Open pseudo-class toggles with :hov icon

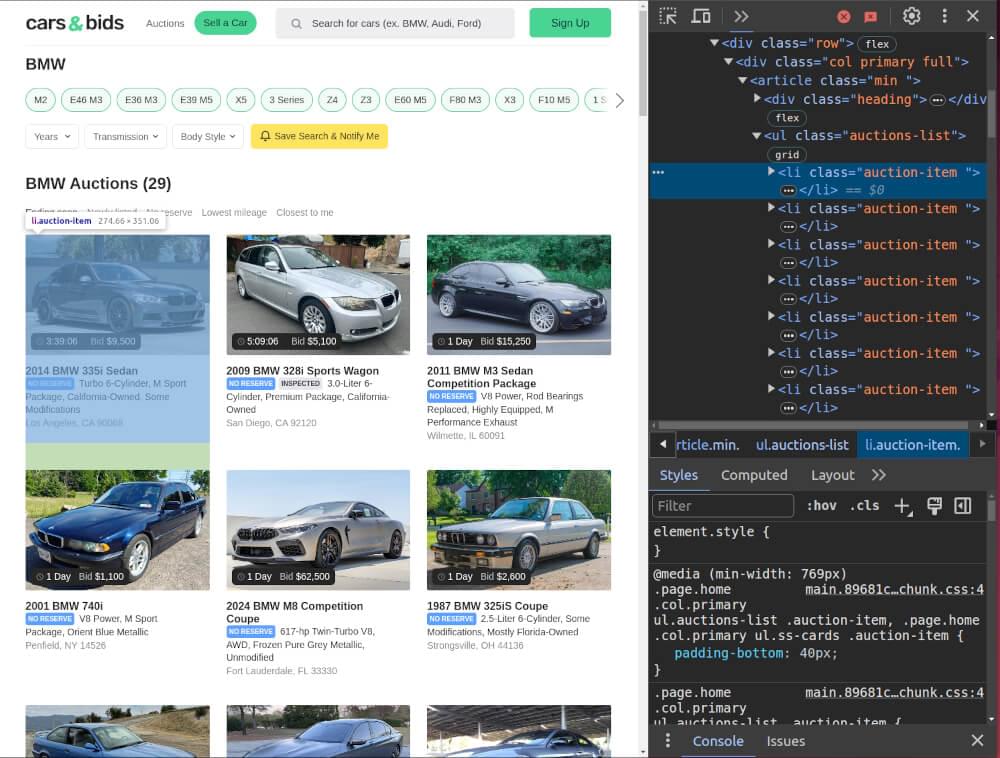[822, 506]
